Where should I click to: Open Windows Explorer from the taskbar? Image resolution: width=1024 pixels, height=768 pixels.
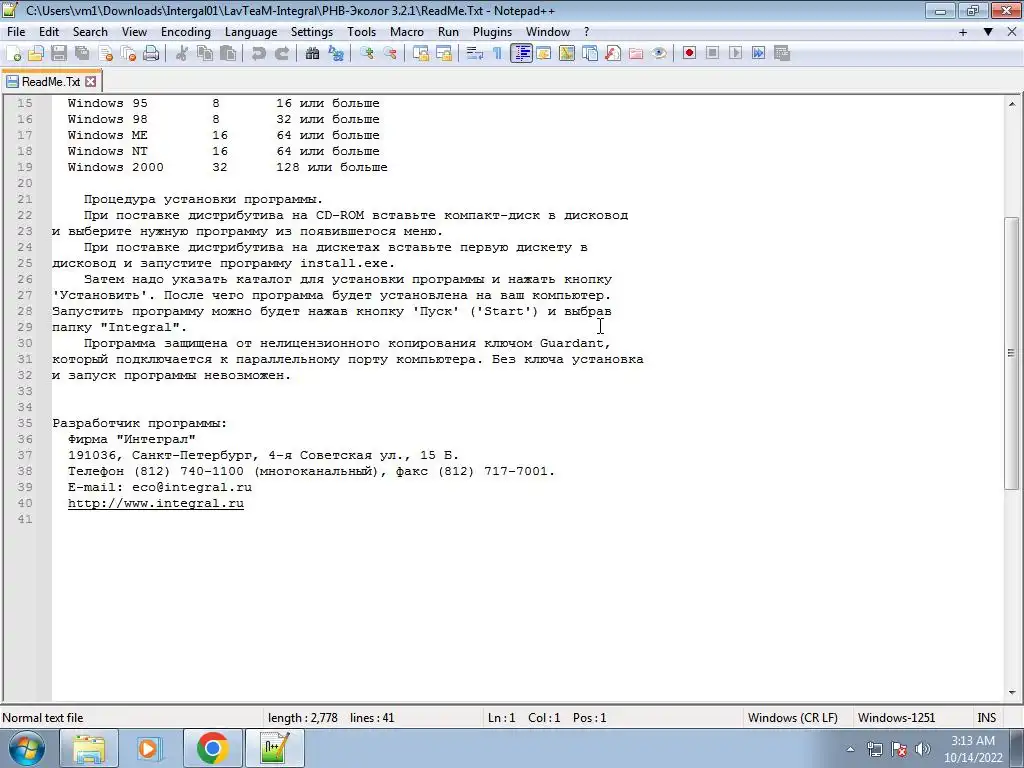pyautogui.click(x=89, y=748)
